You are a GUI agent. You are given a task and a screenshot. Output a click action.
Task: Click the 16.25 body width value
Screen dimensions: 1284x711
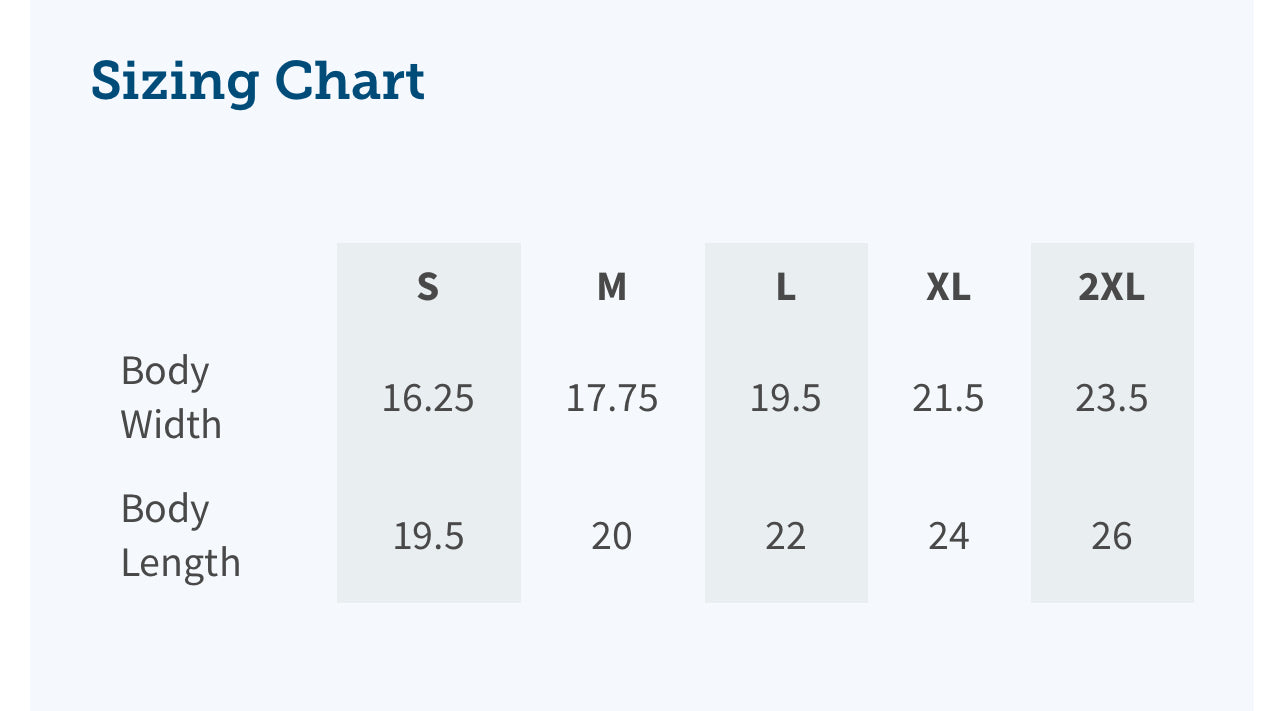pyautogui.click(x=428, y=399)
